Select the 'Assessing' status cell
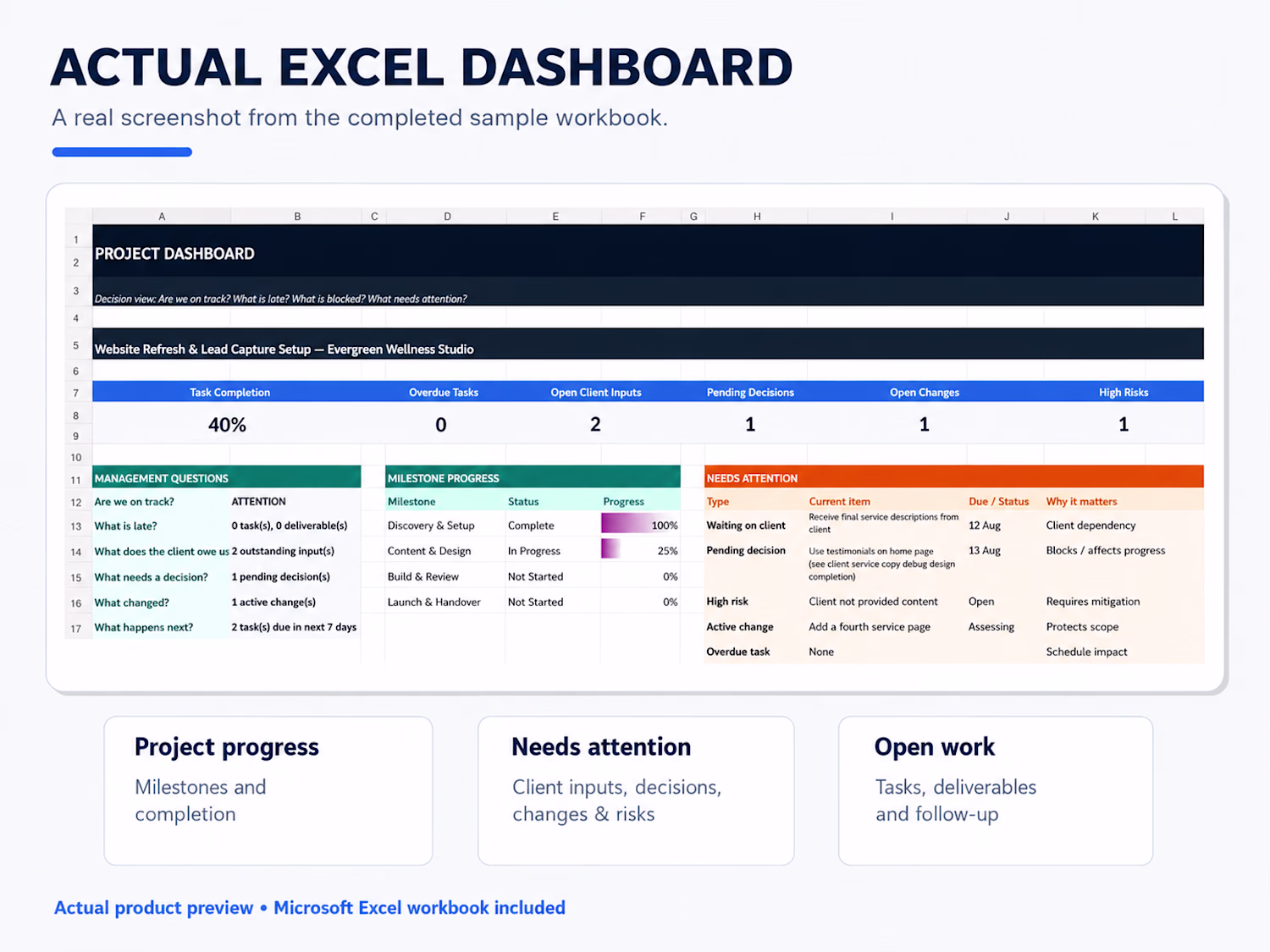 991,627
